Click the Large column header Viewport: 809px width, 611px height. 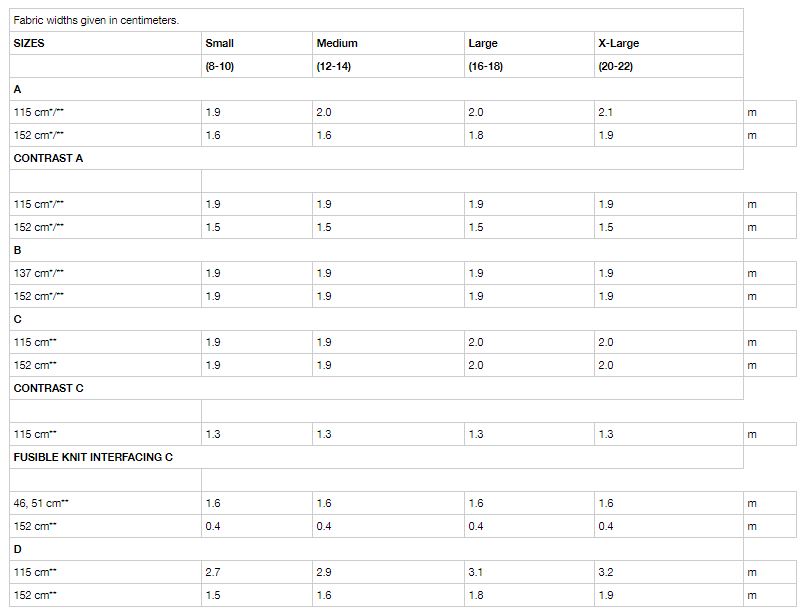pyautogui.click(x=482, y=44)
